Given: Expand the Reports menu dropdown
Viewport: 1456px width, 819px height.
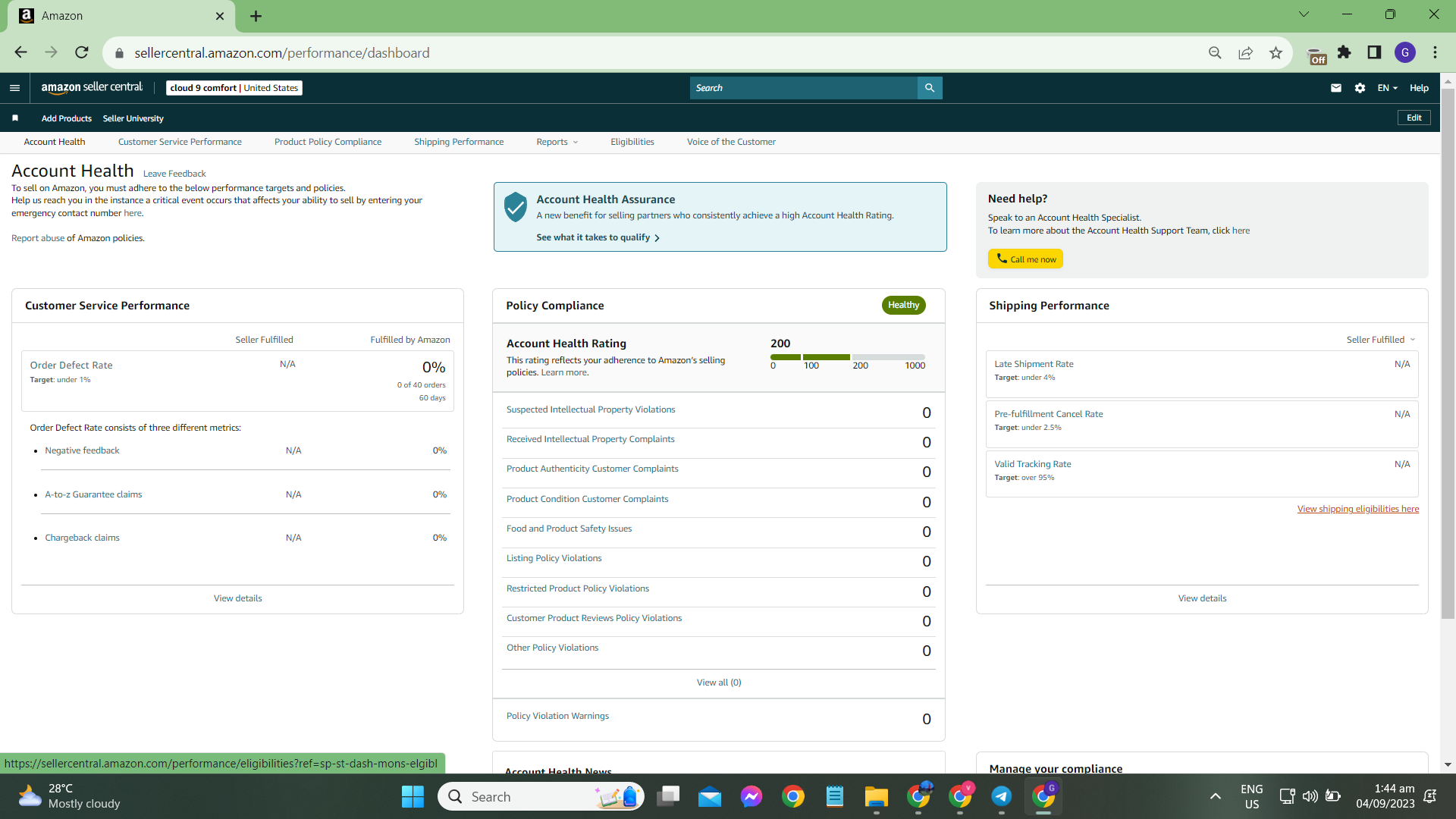Looking at the screenshot, I should click(557, 142).
